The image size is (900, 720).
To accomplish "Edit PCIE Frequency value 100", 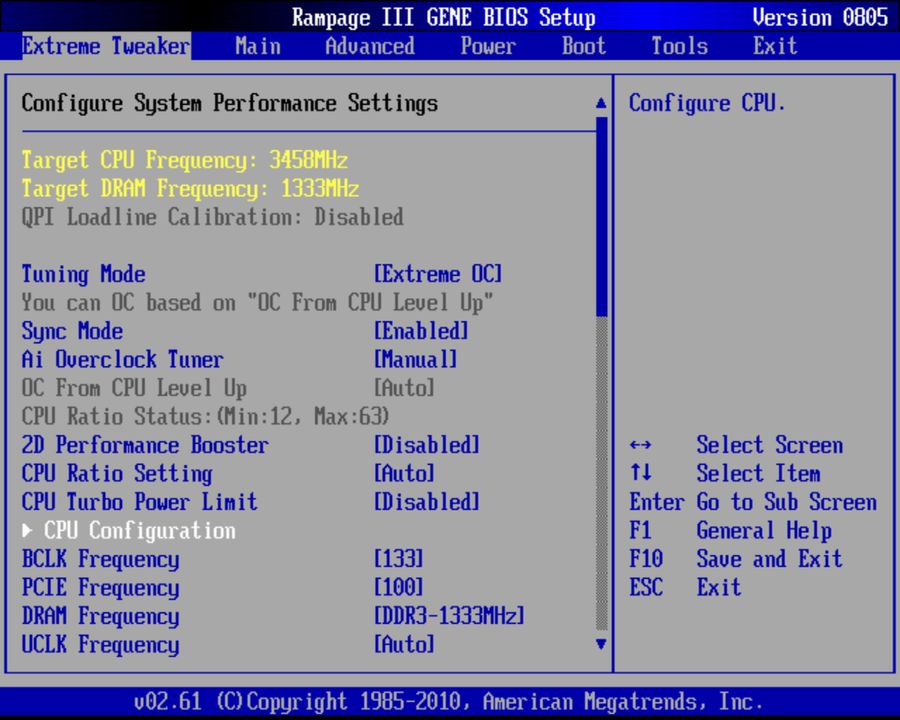I will [398, 587].
